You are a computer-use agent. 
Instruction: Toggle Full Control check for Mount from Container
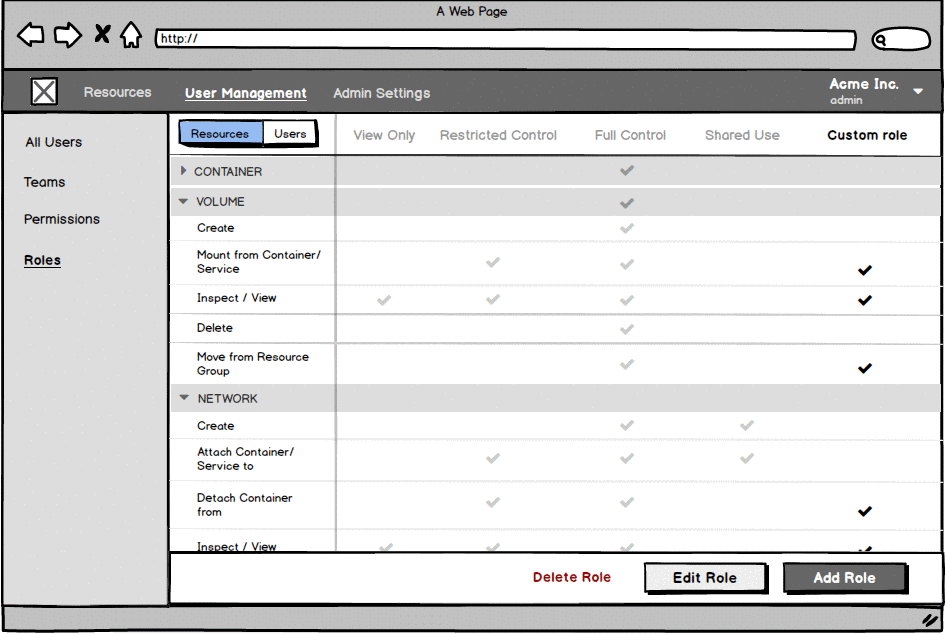[x=627, y=264]
